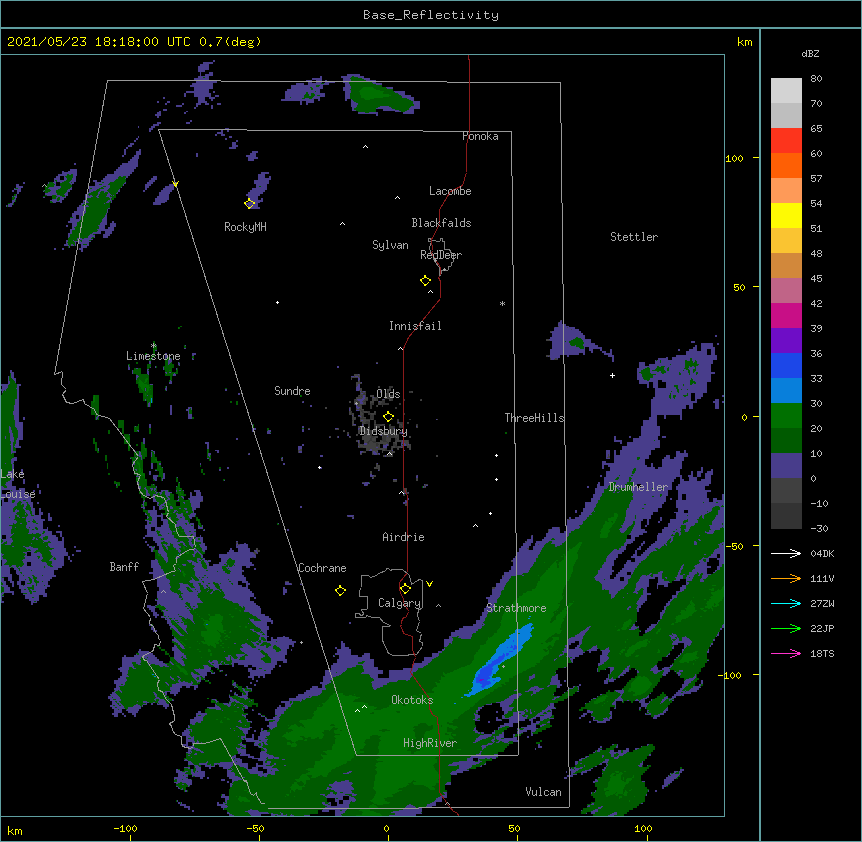This screenshot has width=862, height=842.
Task: Click the RockyMH label
Action: tap(245, 227)
